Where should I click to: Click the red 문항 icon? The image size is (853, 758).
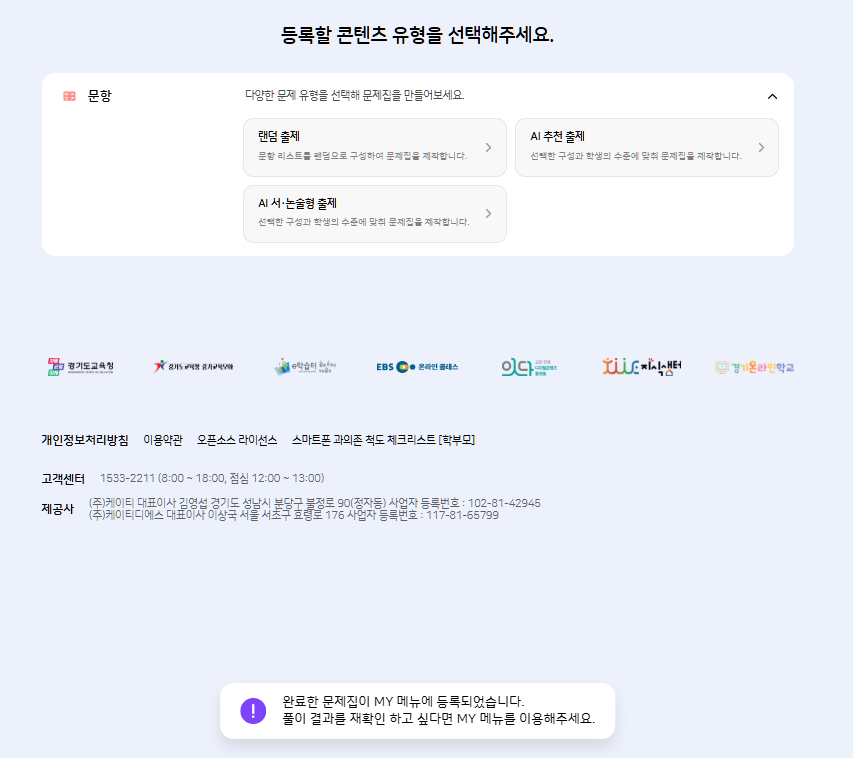coord(69,96)
